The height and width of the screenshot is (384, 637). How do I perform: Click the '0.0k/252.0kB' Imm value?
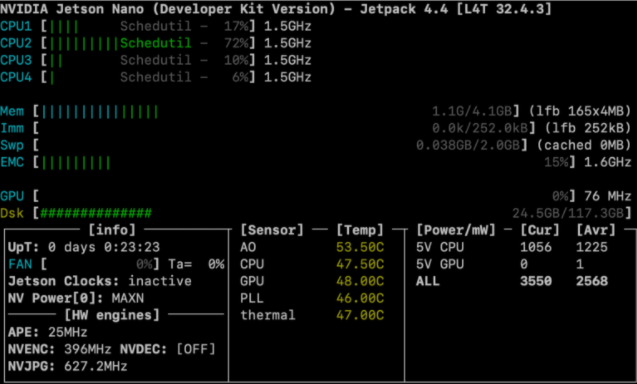click(x=480, y=128)
